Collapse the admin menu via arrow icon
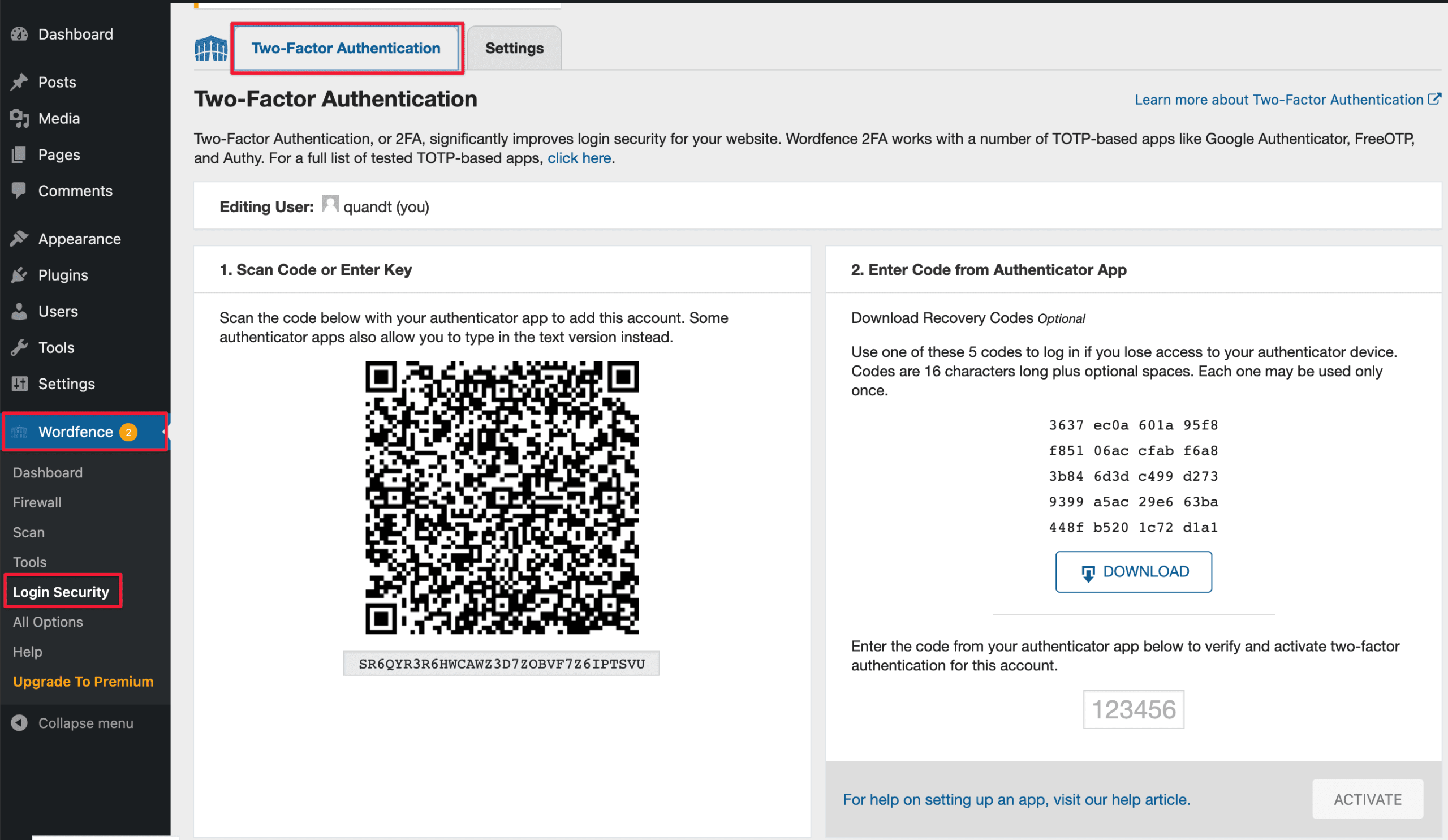Viewport: 1448px width, 840px height. [19, 723]
